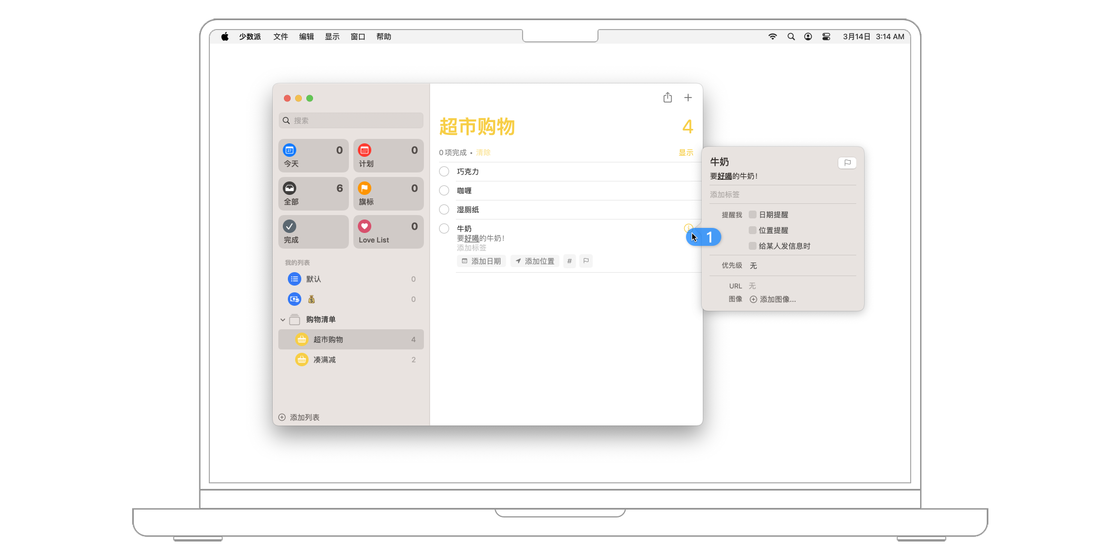Viewport: 1120px width, 560px height.
Task: Open the 全部 smart list card
Action: coord(314,194)
